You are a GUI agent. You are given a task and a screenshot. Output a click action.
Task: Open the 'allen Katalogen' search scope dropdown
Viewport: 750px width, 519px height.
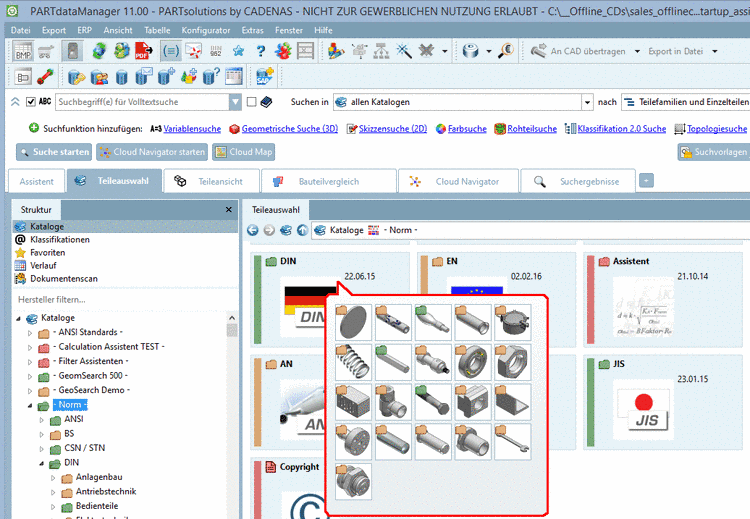point(587,102)
